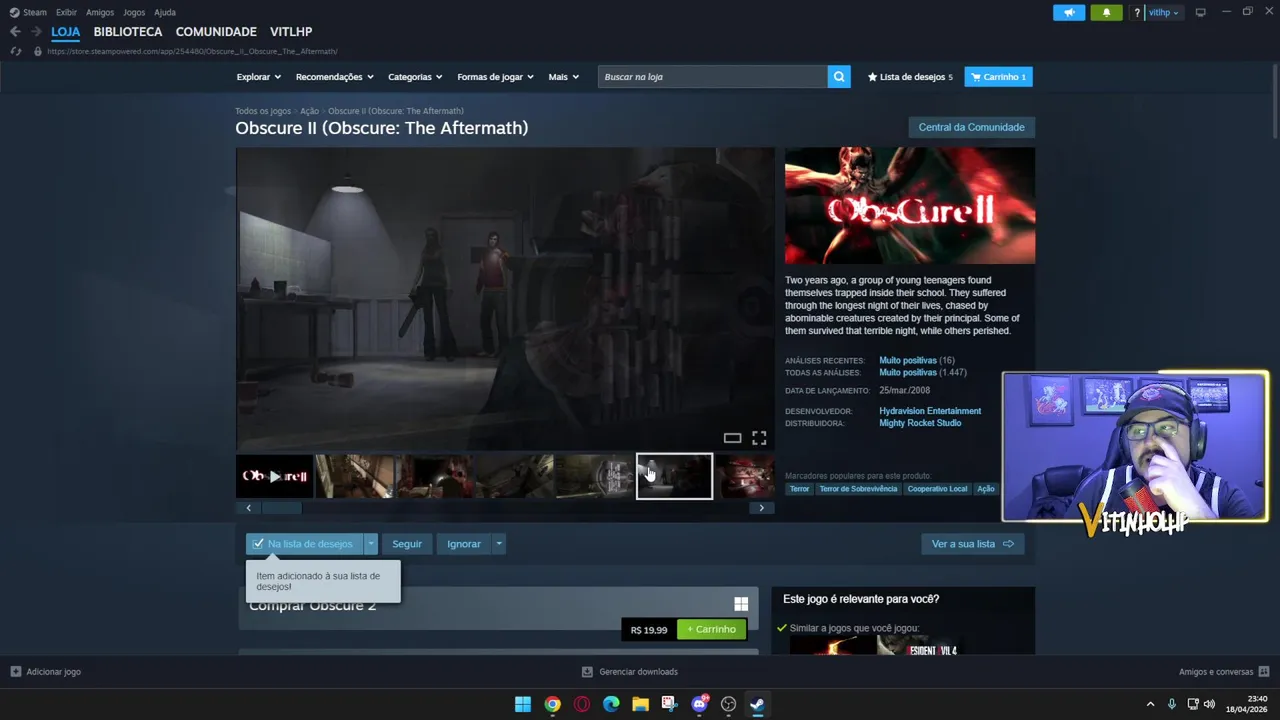Viewport: 1280px width, 720px height.
Task: Move thumbnail strip left with arrow
Action: coord(249,508)
